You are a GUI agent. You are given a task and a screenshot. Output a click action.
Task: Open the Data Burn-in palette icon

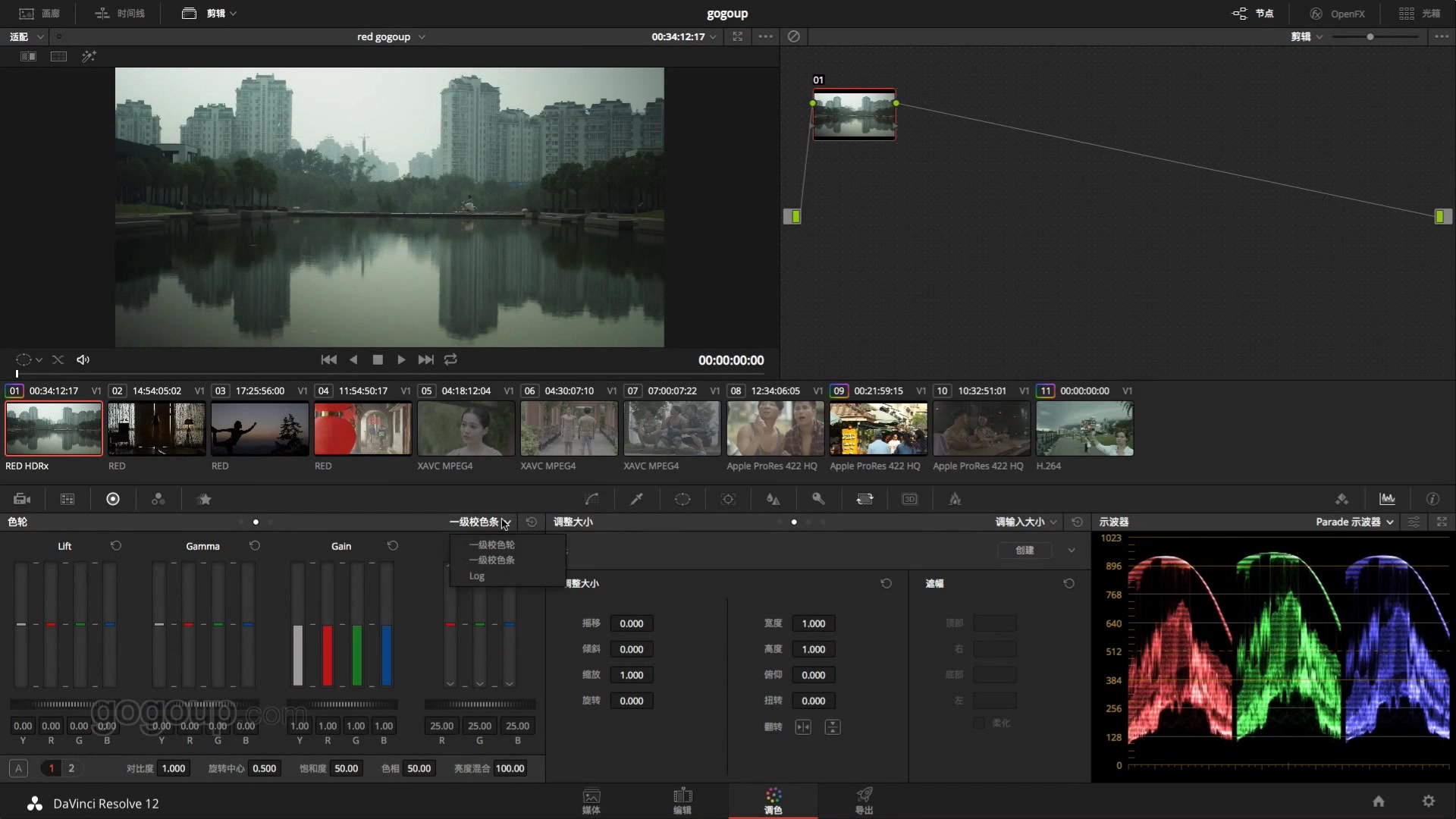955,499
